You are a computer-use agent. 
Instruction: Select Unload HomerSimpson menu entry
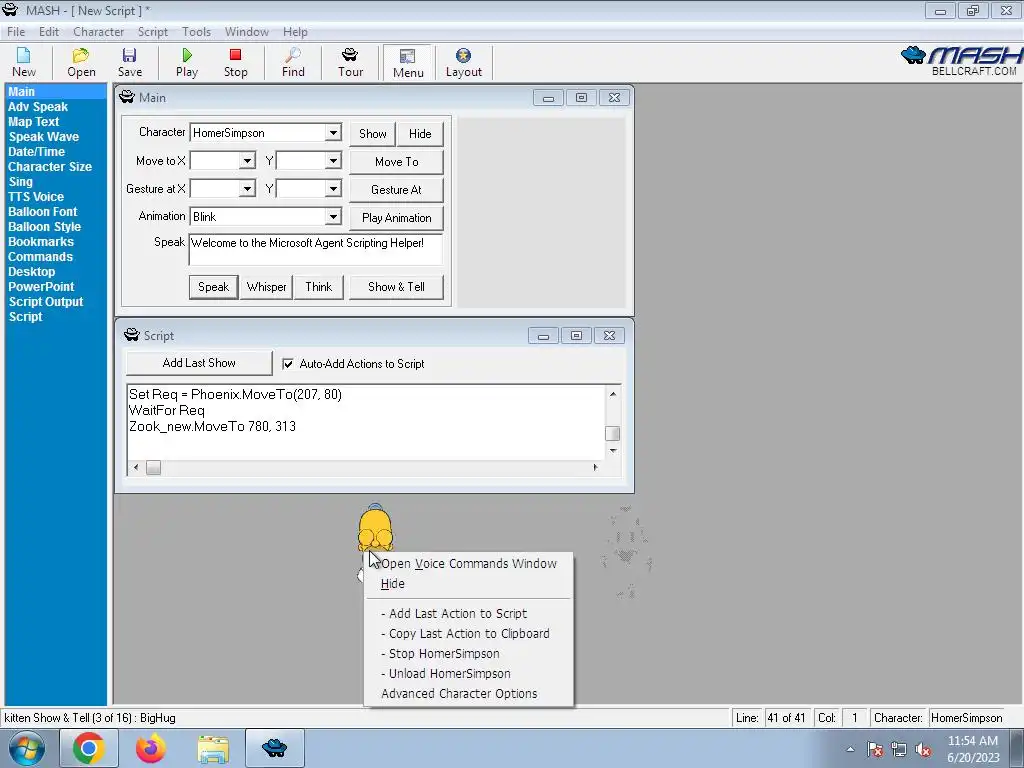point(469,674)
